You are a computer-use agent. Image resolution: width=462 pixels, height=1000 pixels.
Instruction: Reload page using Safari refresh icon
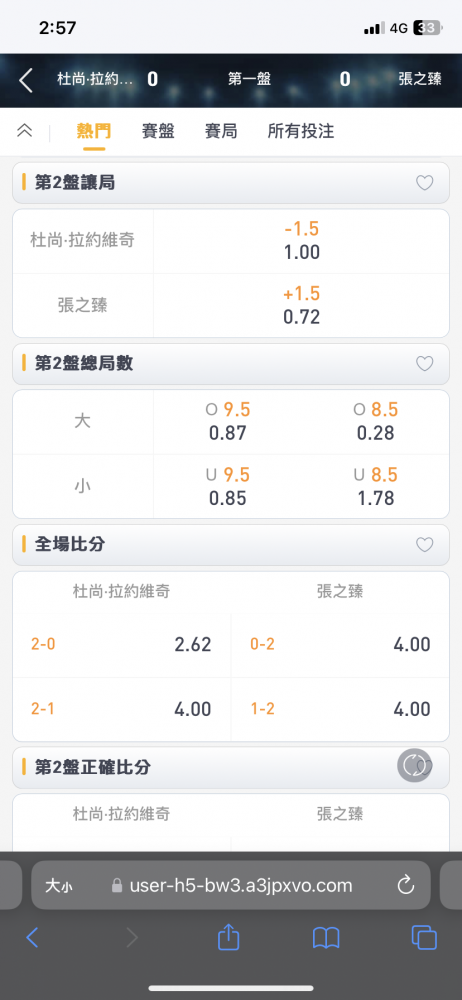click(x=406, y=885)
